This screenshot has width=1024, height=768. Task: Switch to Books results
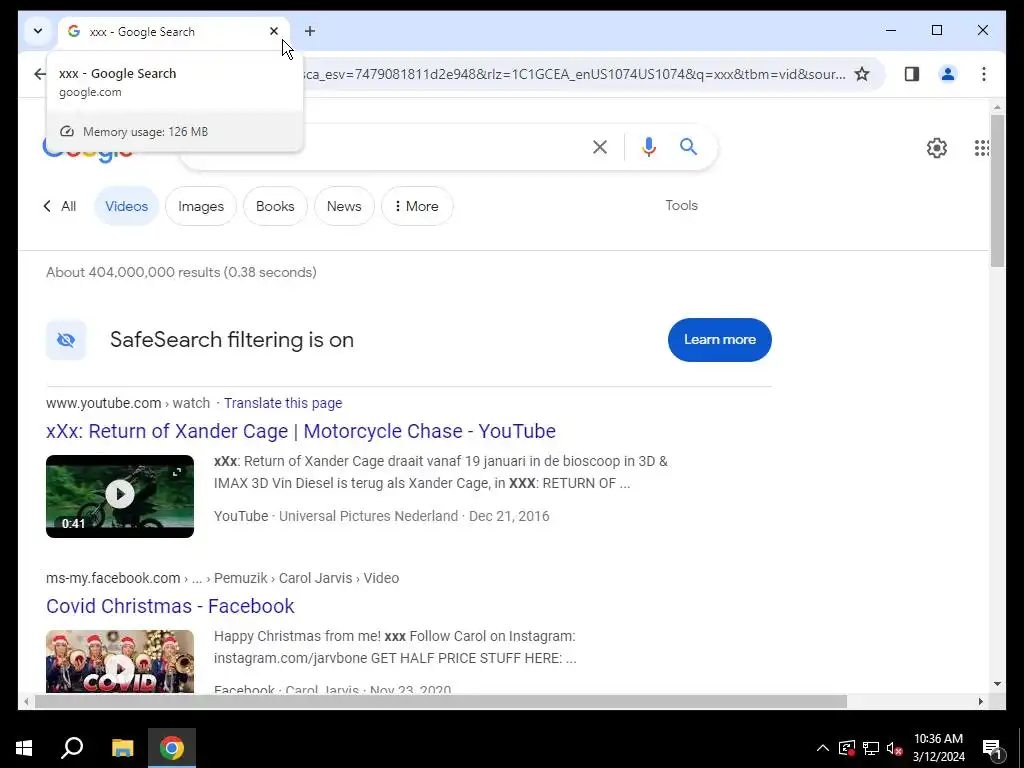pos(275,206)
